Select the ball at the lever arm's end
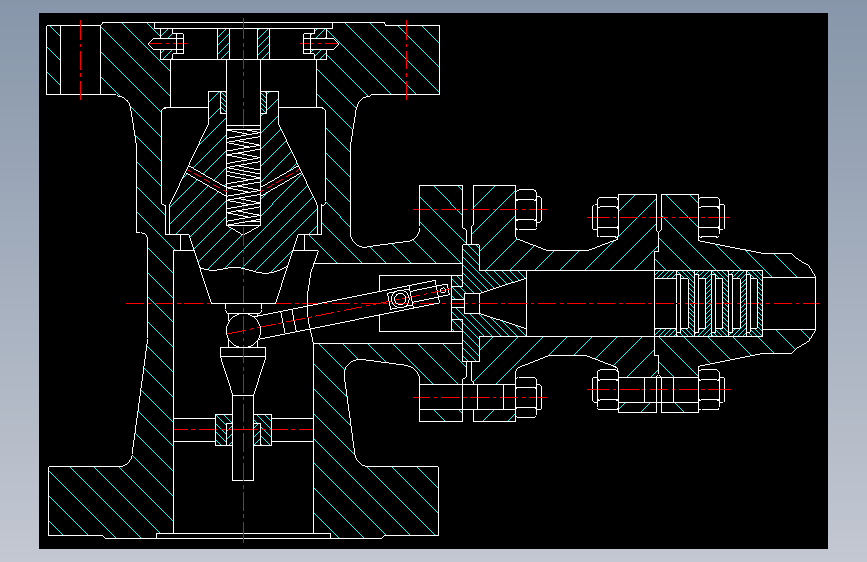This screenshot has width=867, height=562. tap(243, 330)
